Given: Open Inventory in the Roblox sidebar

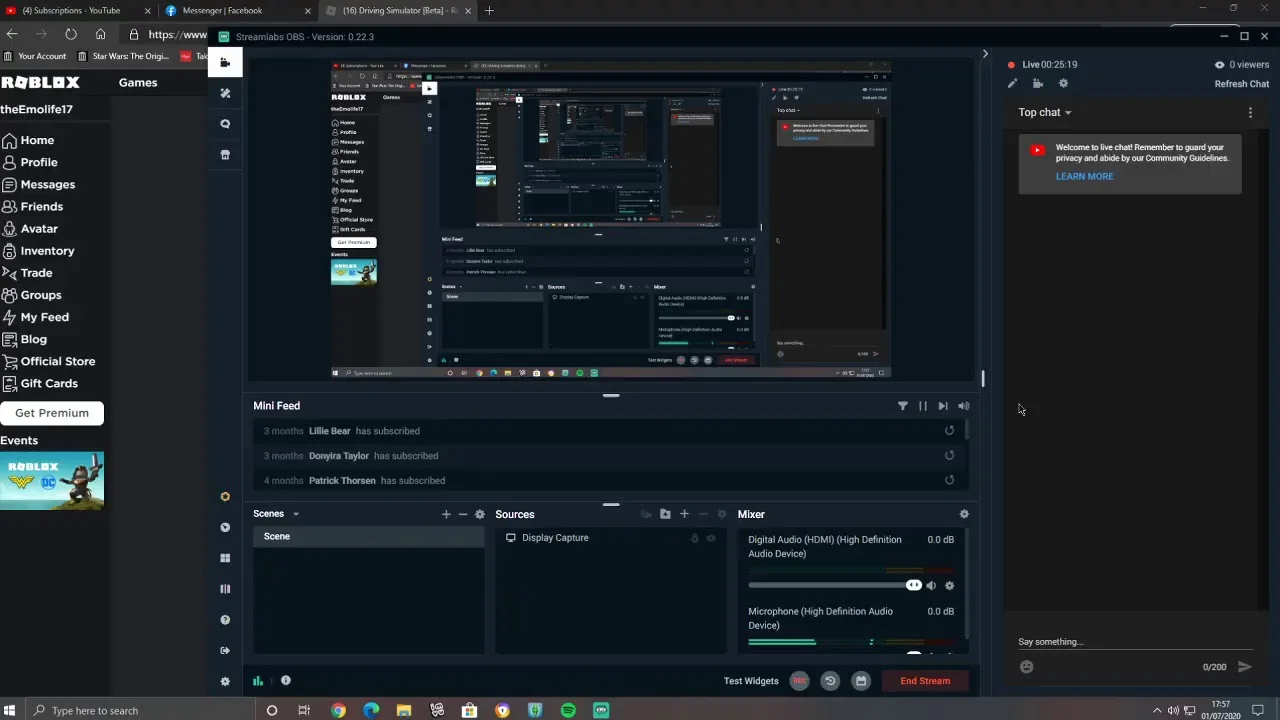Looking at the screenshot, I should (47, 251).
